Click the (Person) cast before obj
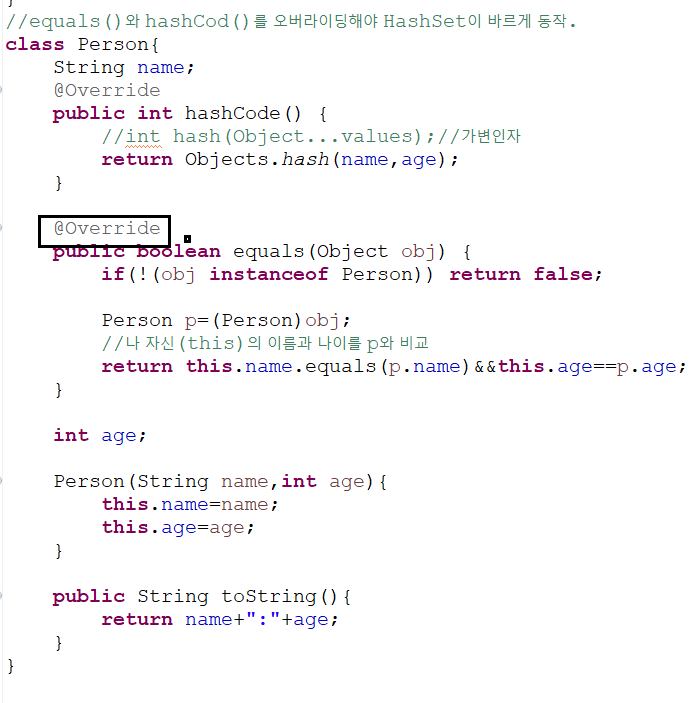This screenshot has height=703, width=696. tap(257, 321)
